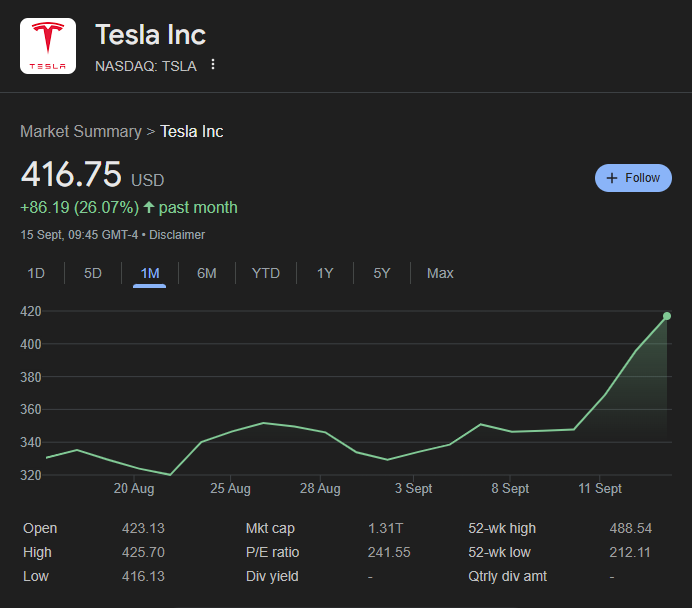Screen dimensions: 692x608
Task: Click the Tesla Inc text in the breadcrumb
Action: tap(192, 131)
